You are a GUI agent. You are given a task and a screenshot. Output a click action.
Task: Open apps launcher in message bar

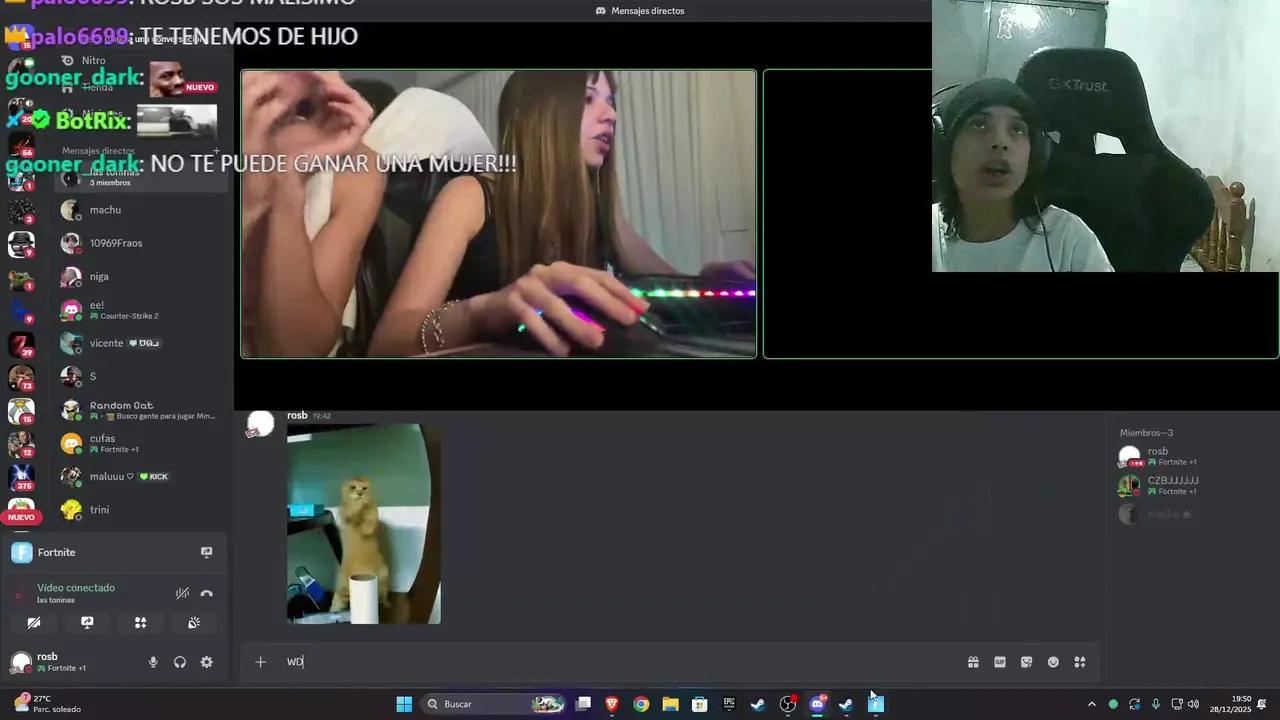(x=1080, y=662)
